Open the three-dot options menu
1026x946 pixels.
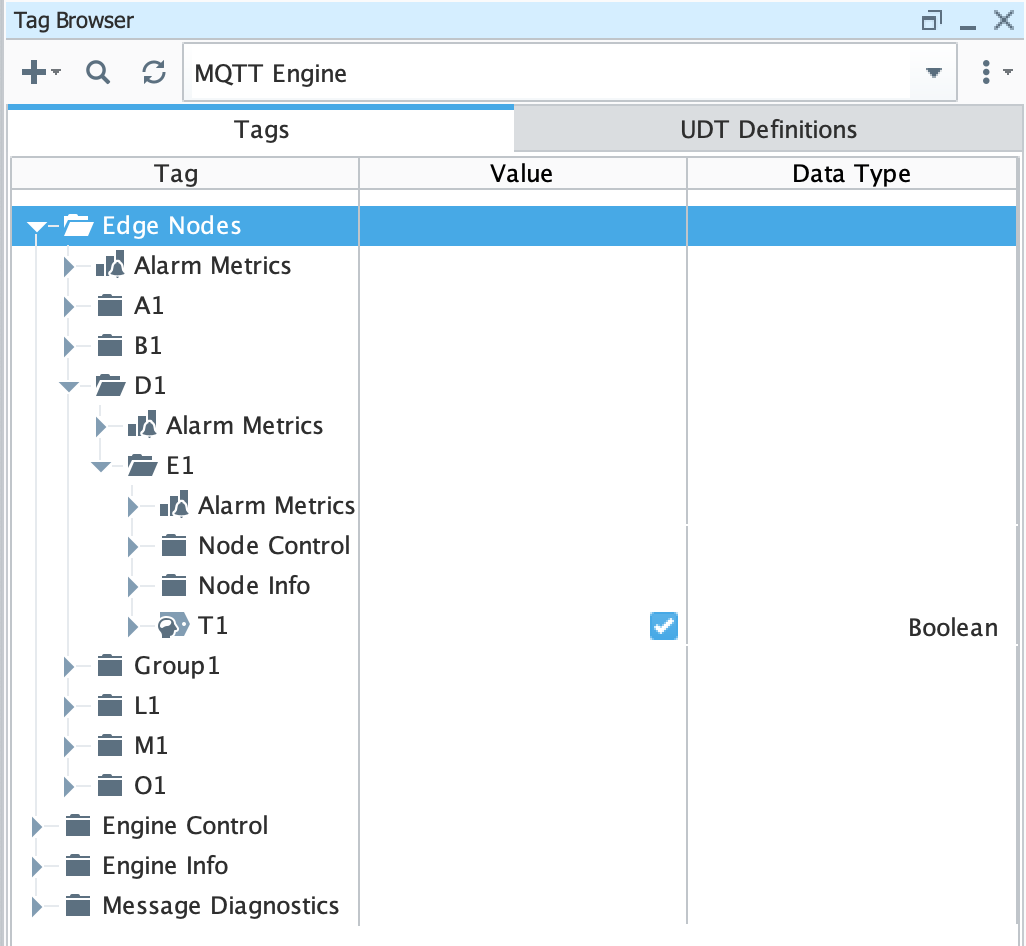[x=987, y=73]
